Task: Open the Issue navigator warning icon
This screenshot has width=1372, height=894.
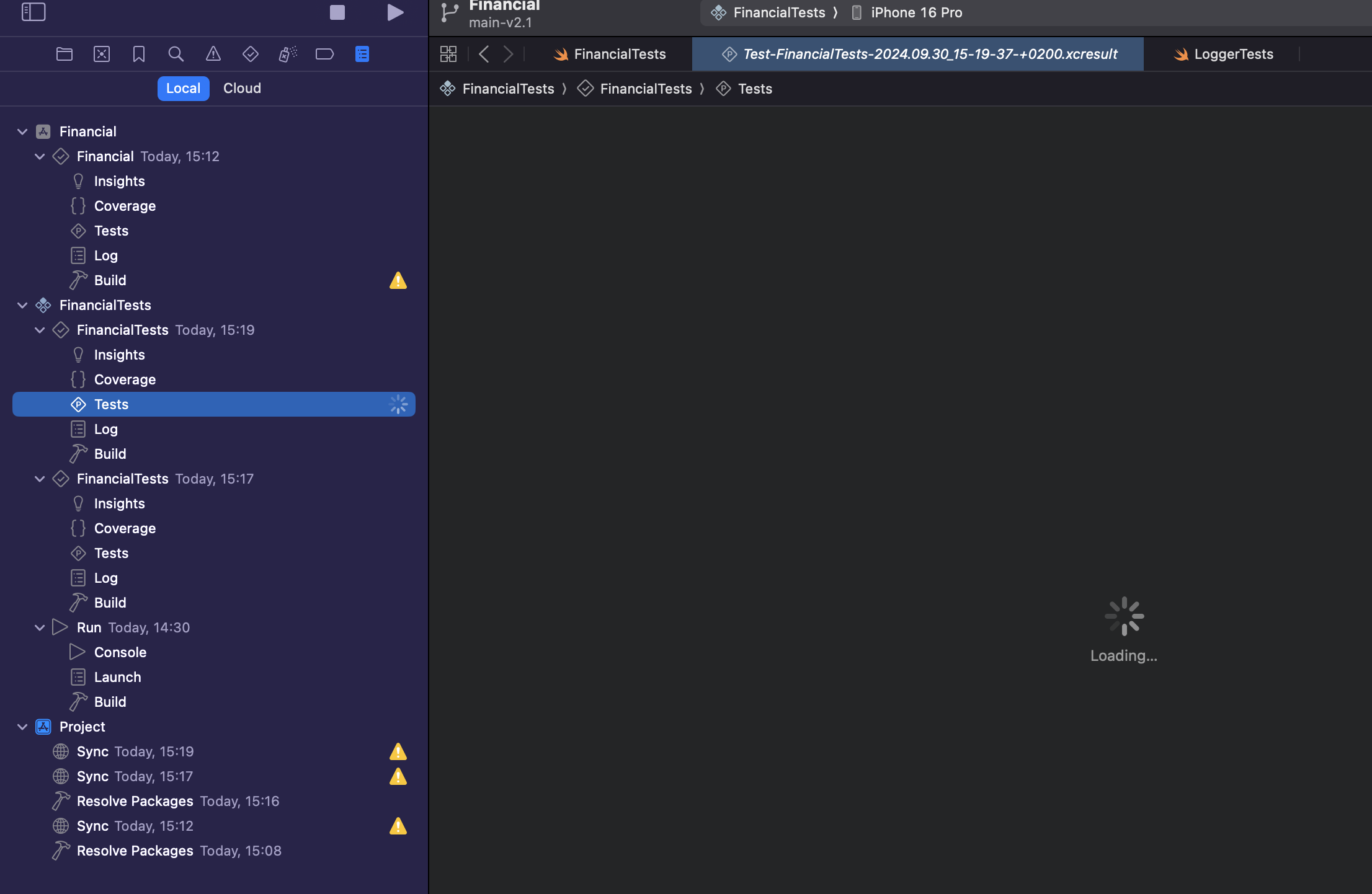Action: click(213, 54)
